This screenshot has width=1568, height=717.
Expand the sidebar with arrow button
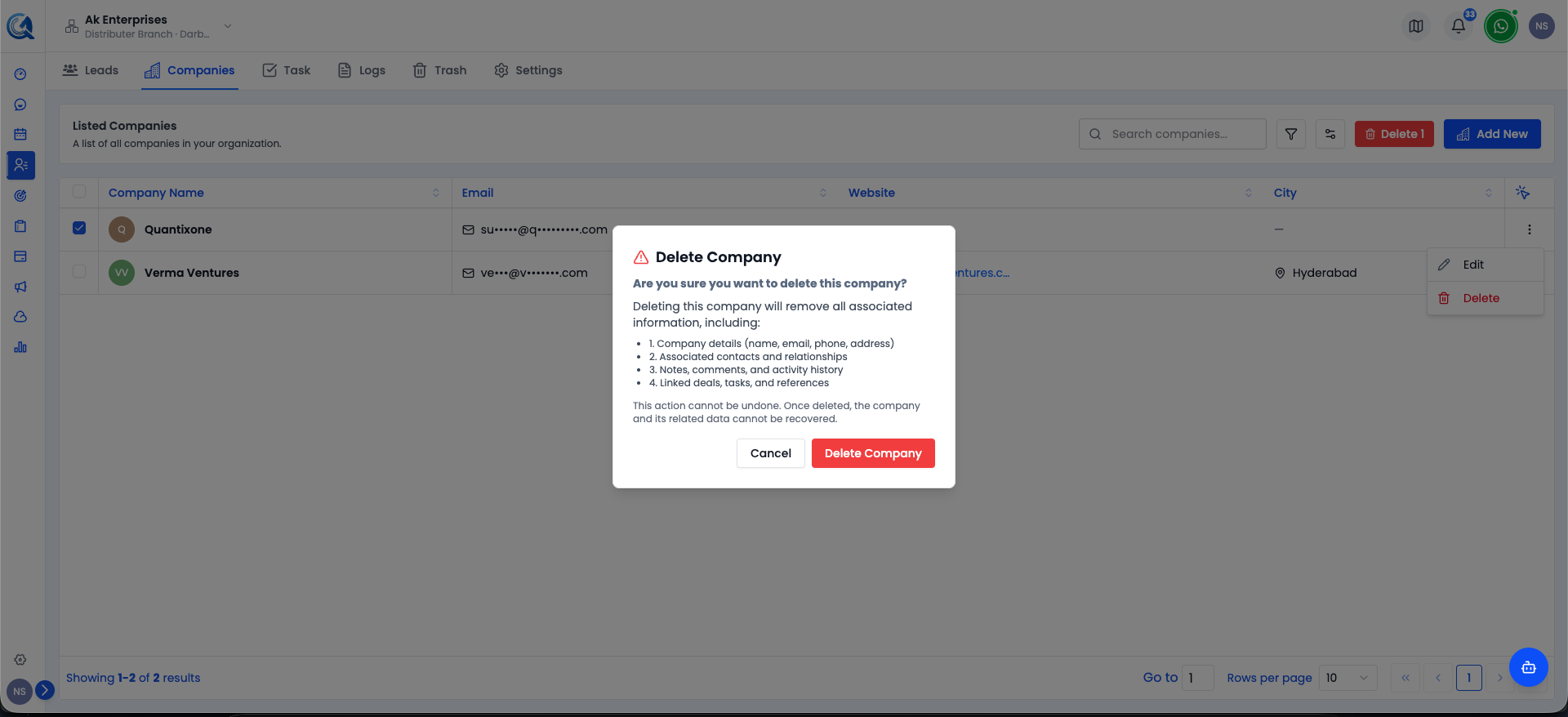pyautogui.click(x=45, y=690)
